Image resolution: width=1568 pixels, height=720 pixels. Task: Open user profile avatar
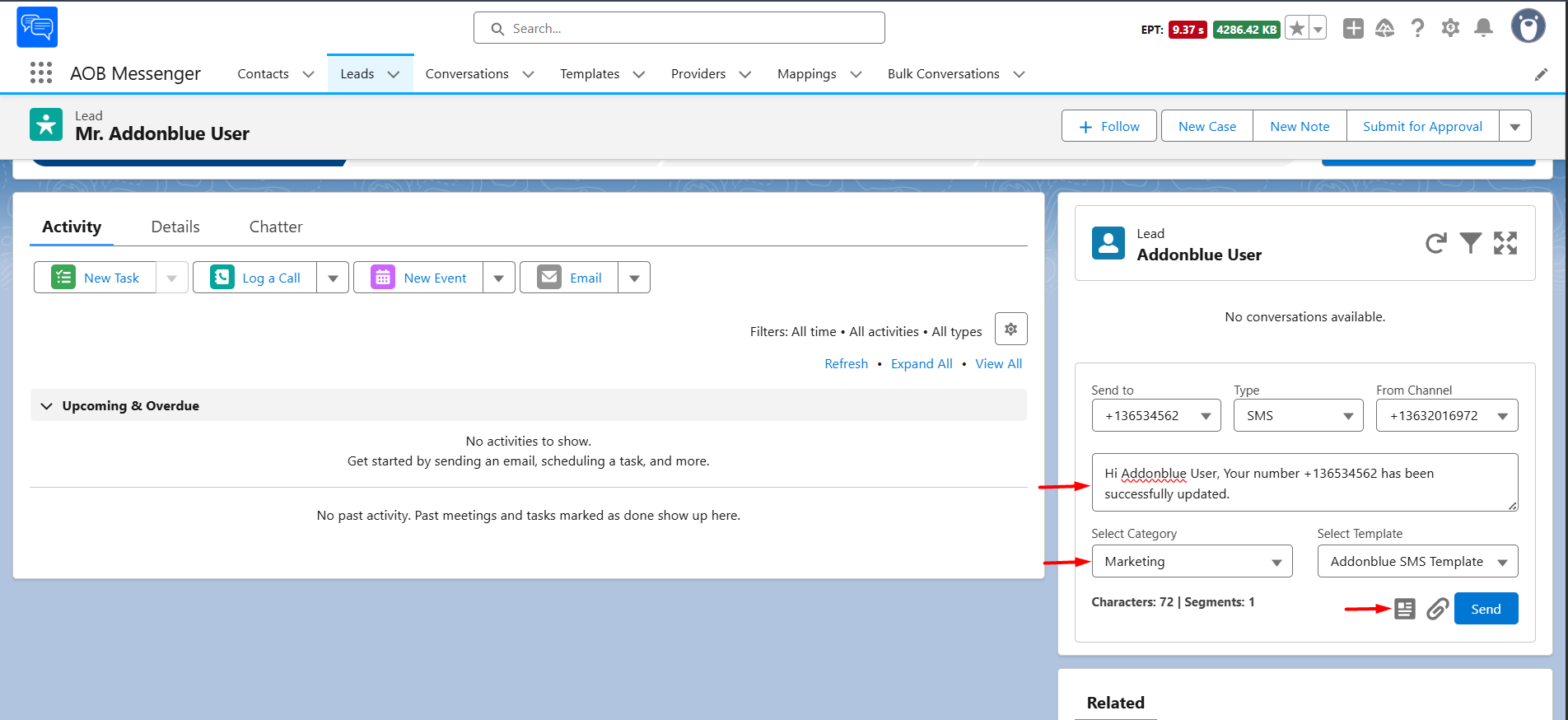(x=1528, y=26)
